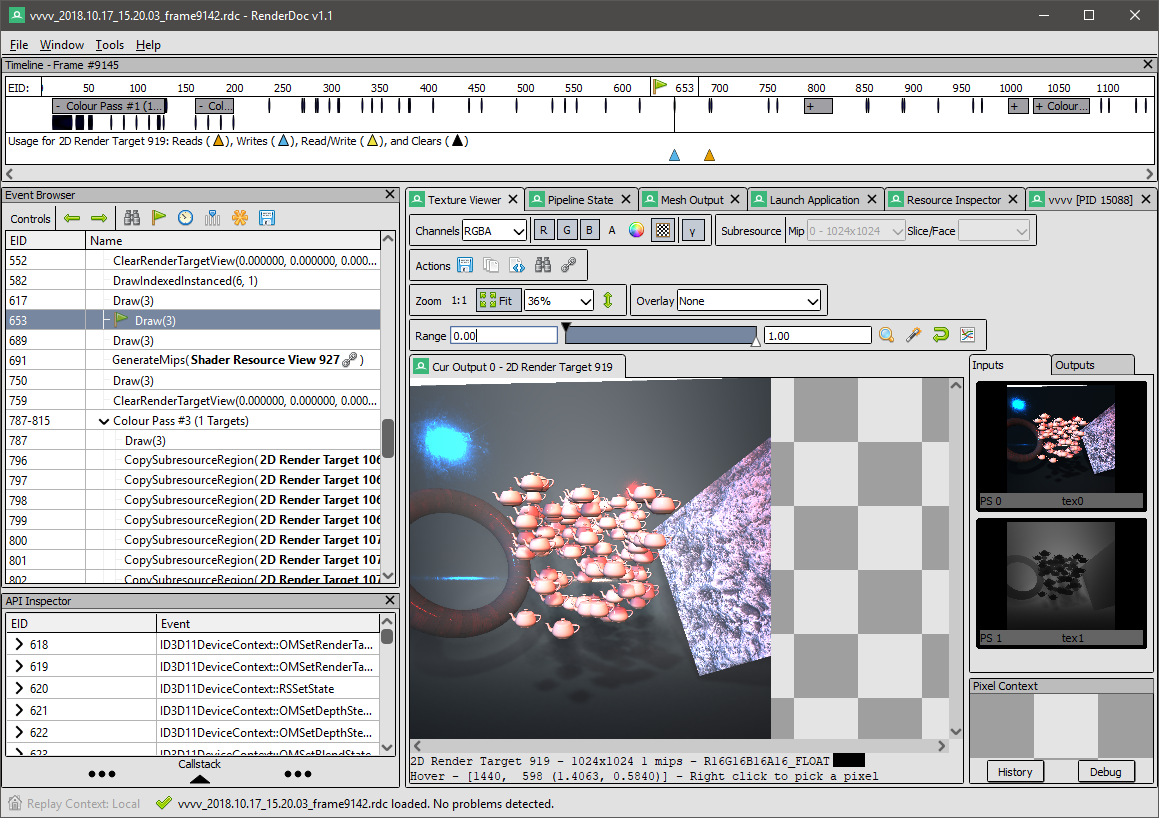Image resolution: width=1159 pixels, height=818 pixels.
Task: Click the Debug button
Action: 1105,771
